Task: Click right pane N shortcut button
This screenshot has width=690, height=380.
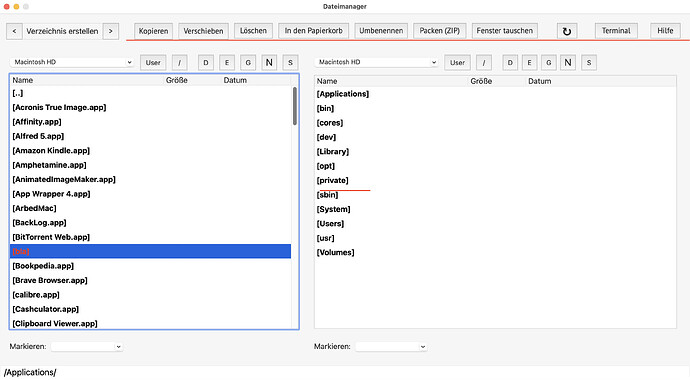Action: pos(568,62)
